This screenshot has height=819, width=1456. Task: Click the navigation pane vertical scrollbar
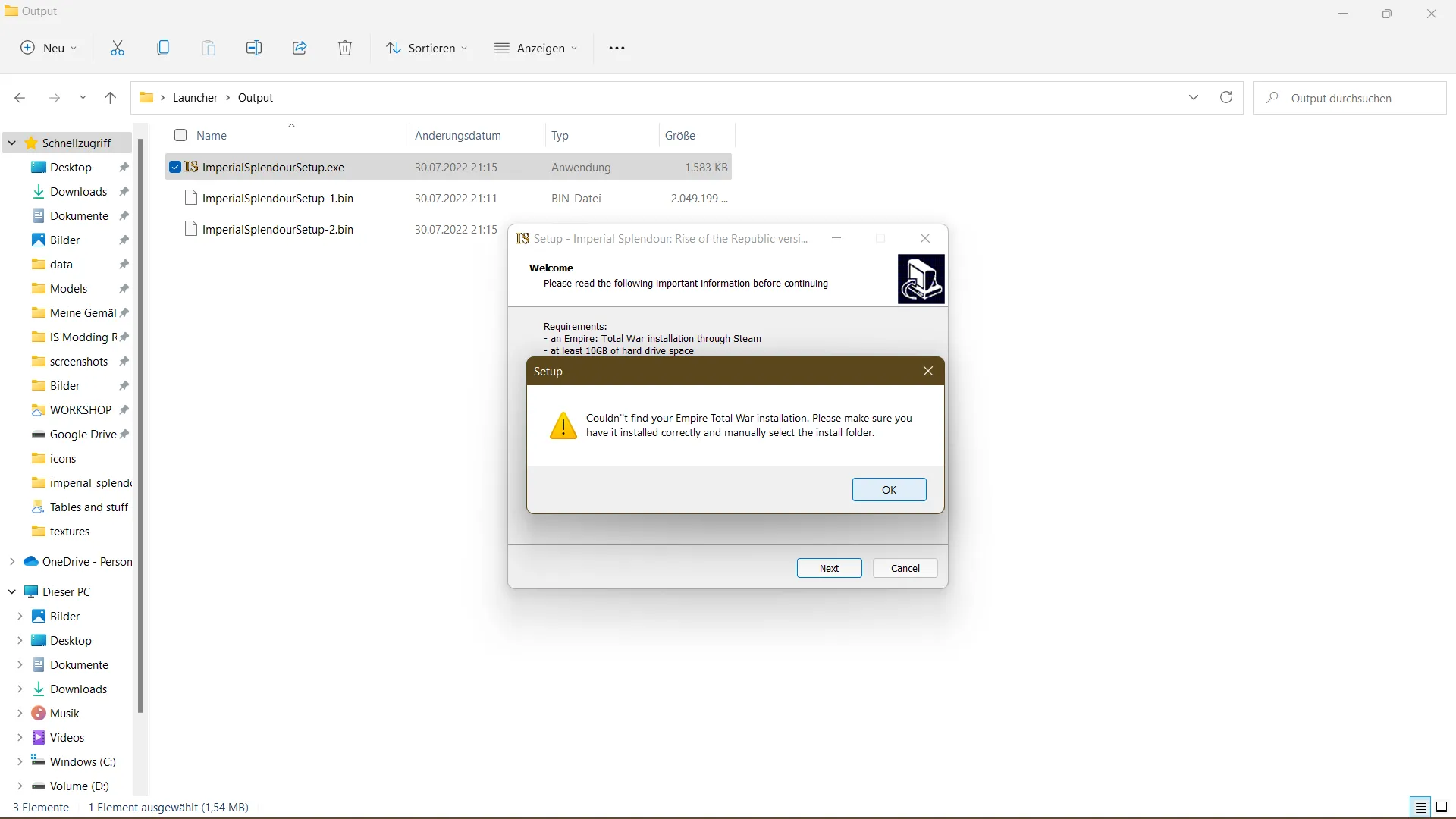coord(140,425)
